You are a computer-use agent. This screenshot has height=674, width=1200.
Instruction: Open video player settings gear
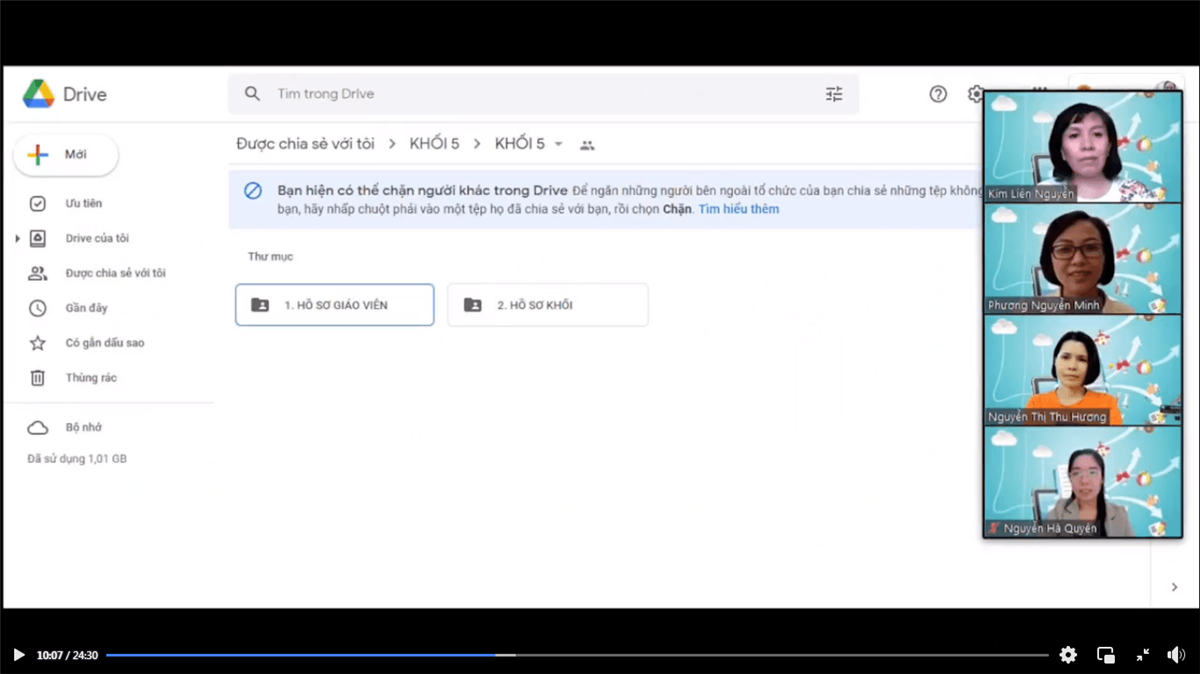tap(1068, 655)
